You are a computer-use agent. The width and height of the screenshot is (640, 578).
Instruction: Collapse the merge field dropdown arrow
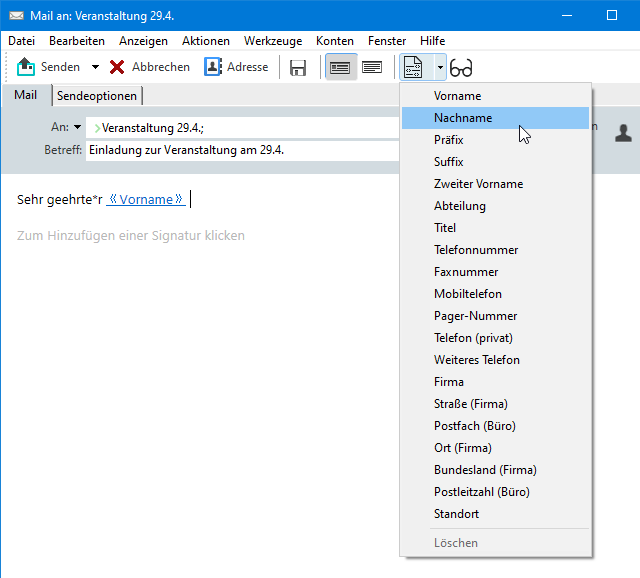pyautogui.click(x=439, y=68)
